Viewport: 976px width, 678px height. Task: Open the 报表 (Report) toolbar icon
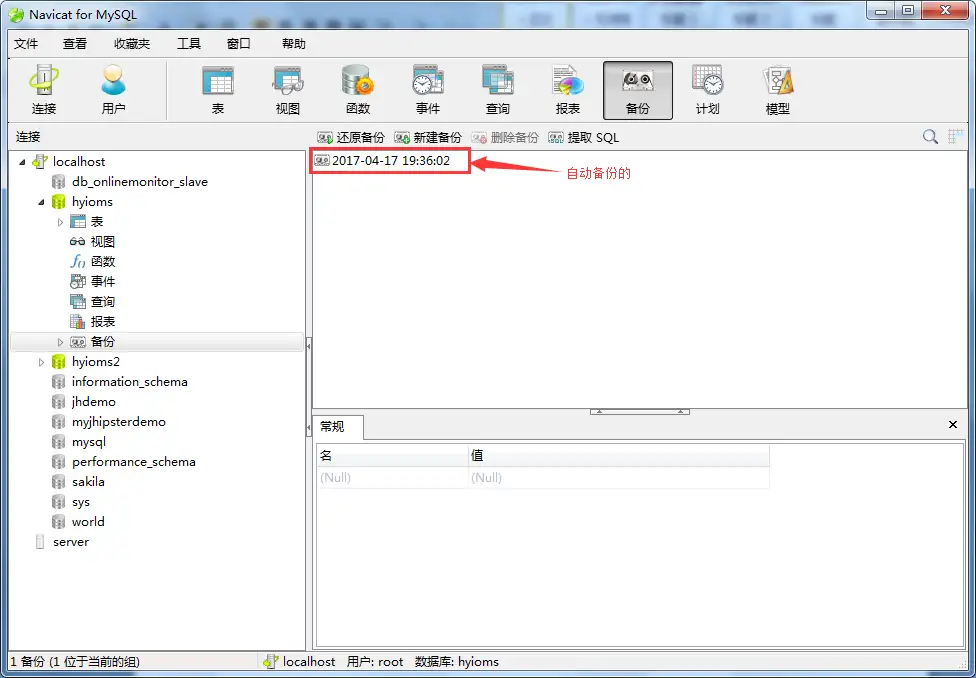[567, 90]
